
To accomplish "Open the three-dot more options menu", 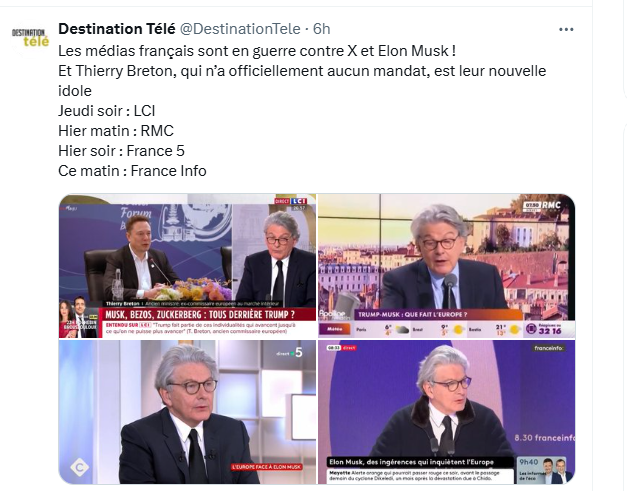I will (x=566, y=30).
